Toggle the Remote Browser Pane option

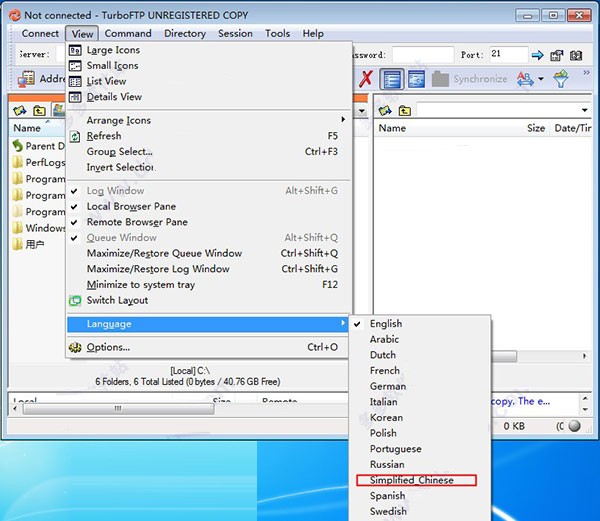(x=209, y=222)
